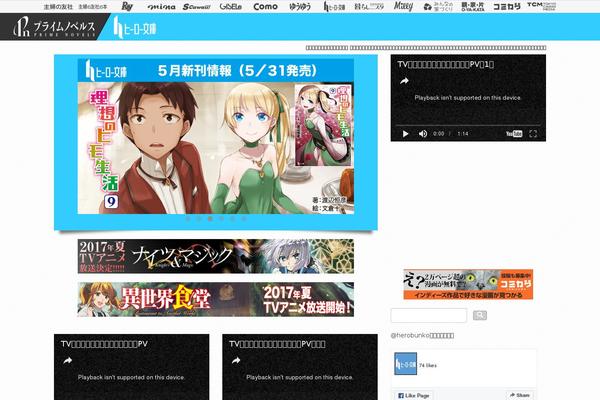This screenshot has width=600, height=400.
Task: Open the 主婦の友社の本 link in top bar
Action: point(93,7)
